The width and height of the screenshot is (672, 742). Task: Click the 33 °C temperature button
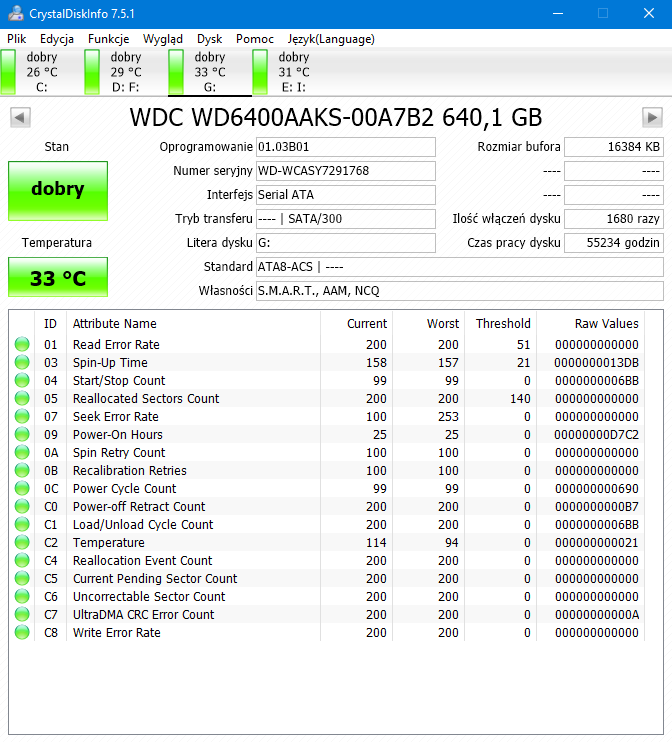(58, 277)
